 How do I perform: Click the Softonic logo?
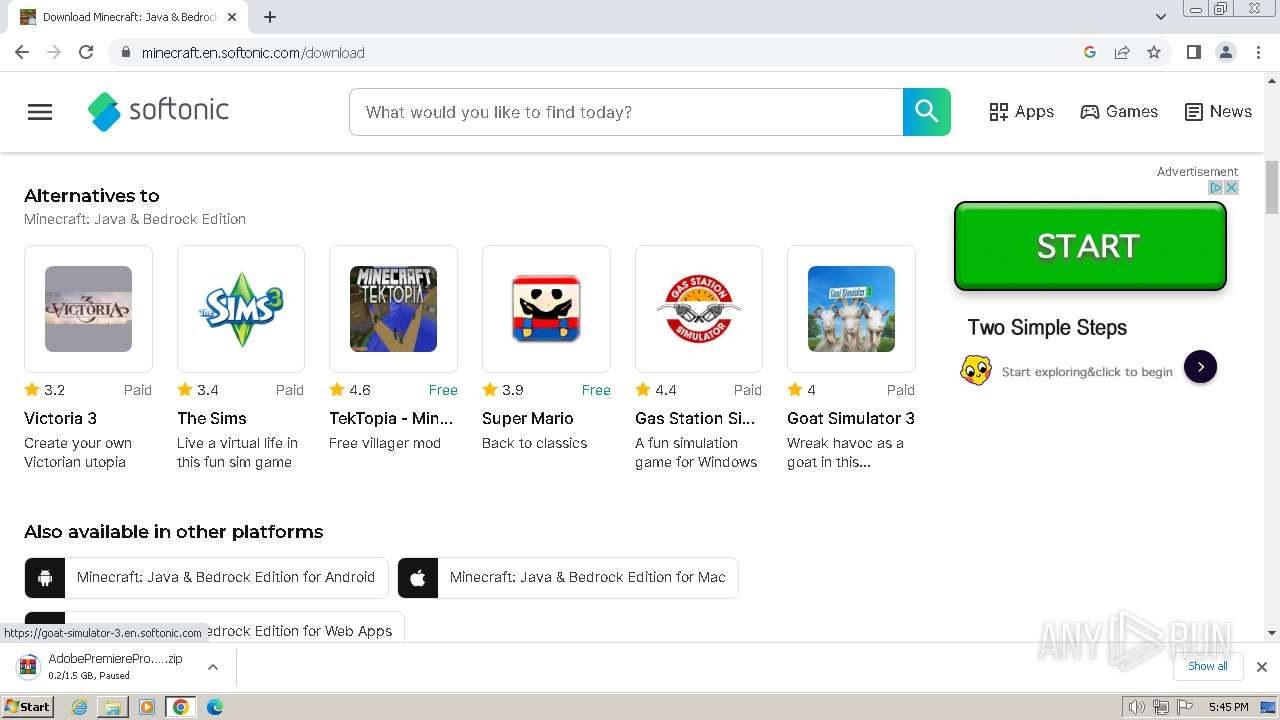coord(158,111)
